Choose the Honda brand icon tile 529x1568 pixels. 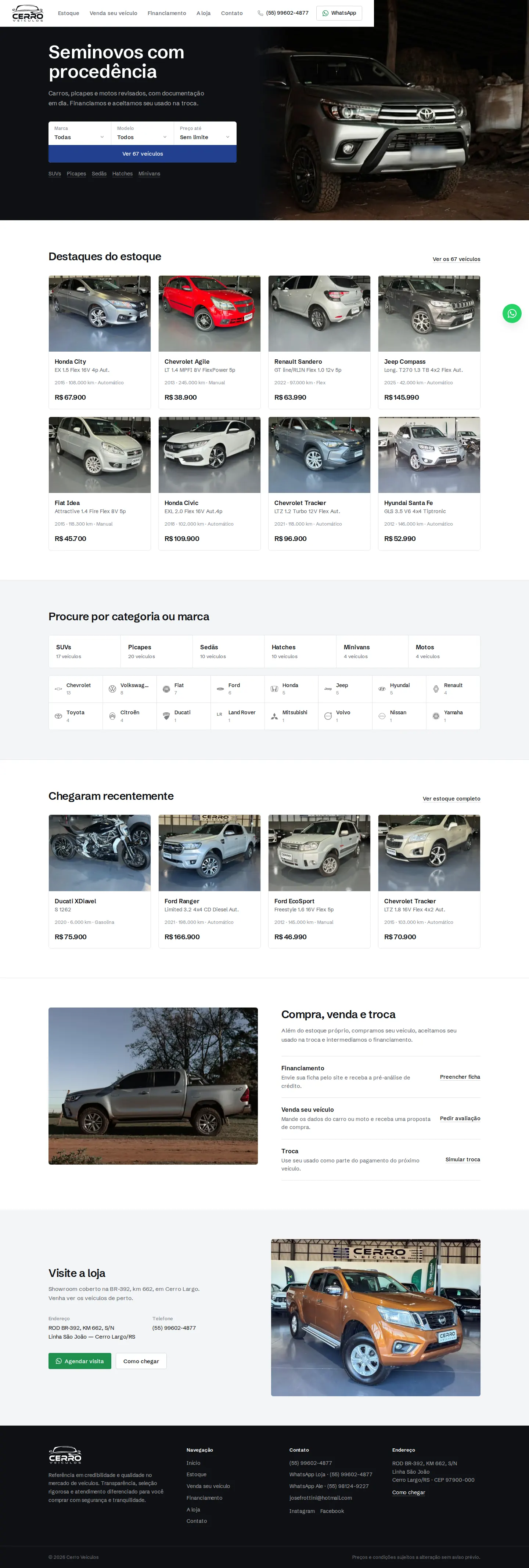pyautogui.click(x=291, y=689)
